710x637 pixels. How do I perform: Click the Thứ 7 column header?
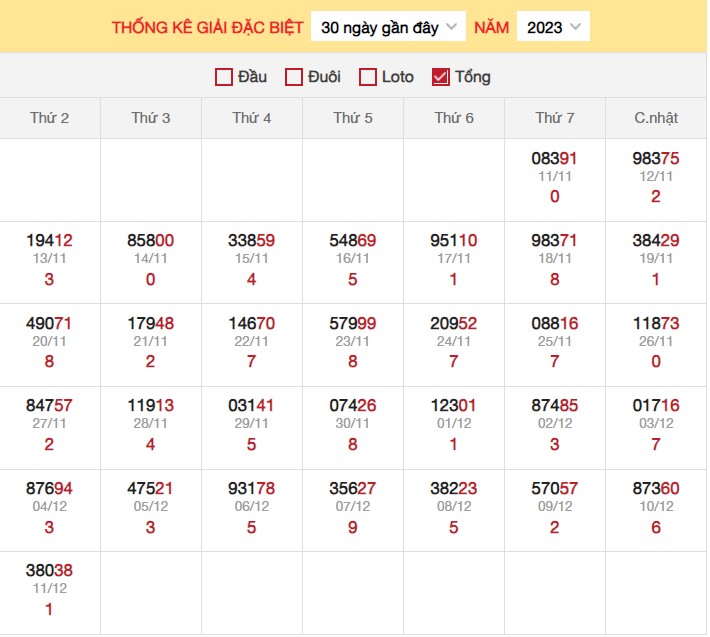(x=555, y=118)
